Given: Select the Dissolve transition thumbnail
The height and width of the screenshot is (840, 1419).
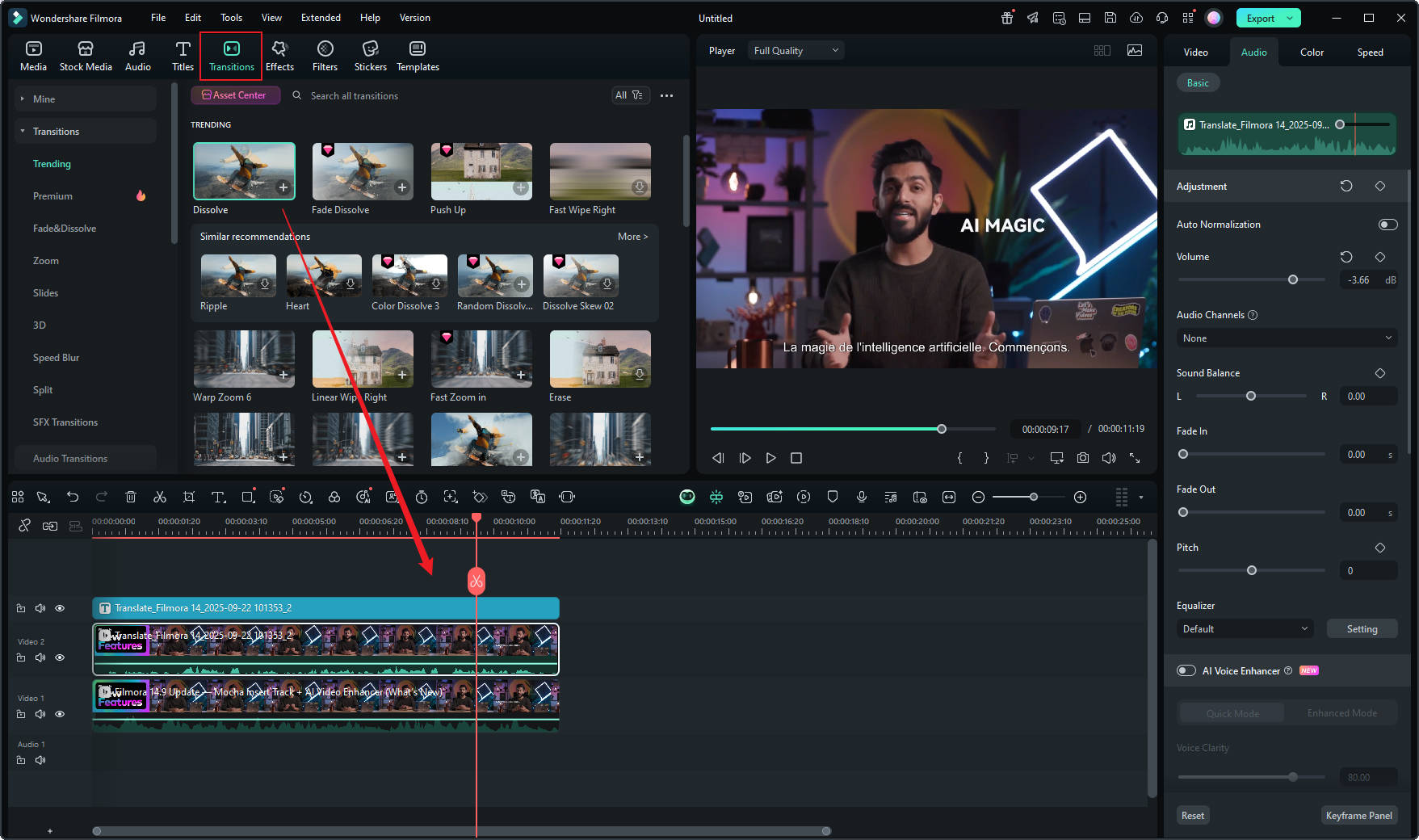Looking at the screenshot, I should (x=244, y=171).
